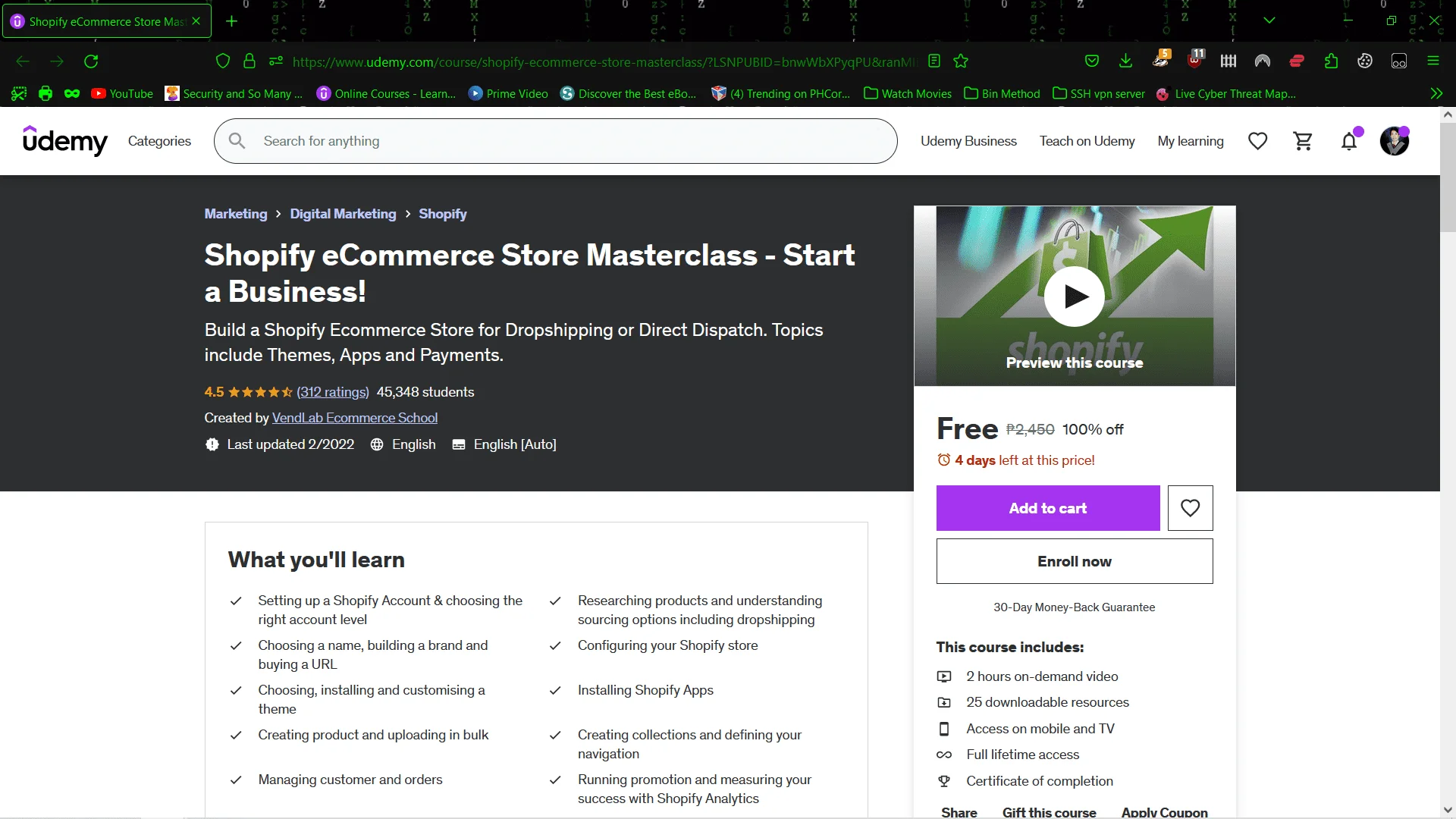
Task: Open the Pocket save icon
Action: point(1092,61)
